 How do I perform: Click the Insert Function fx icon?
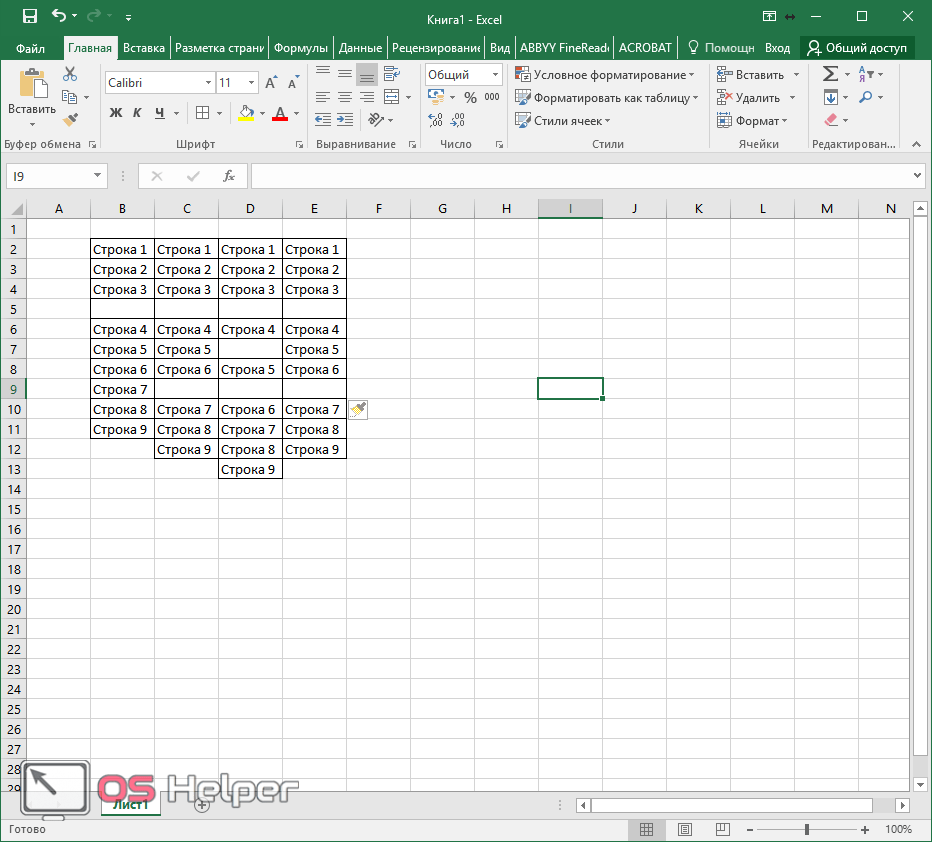[x=228, y=176]
